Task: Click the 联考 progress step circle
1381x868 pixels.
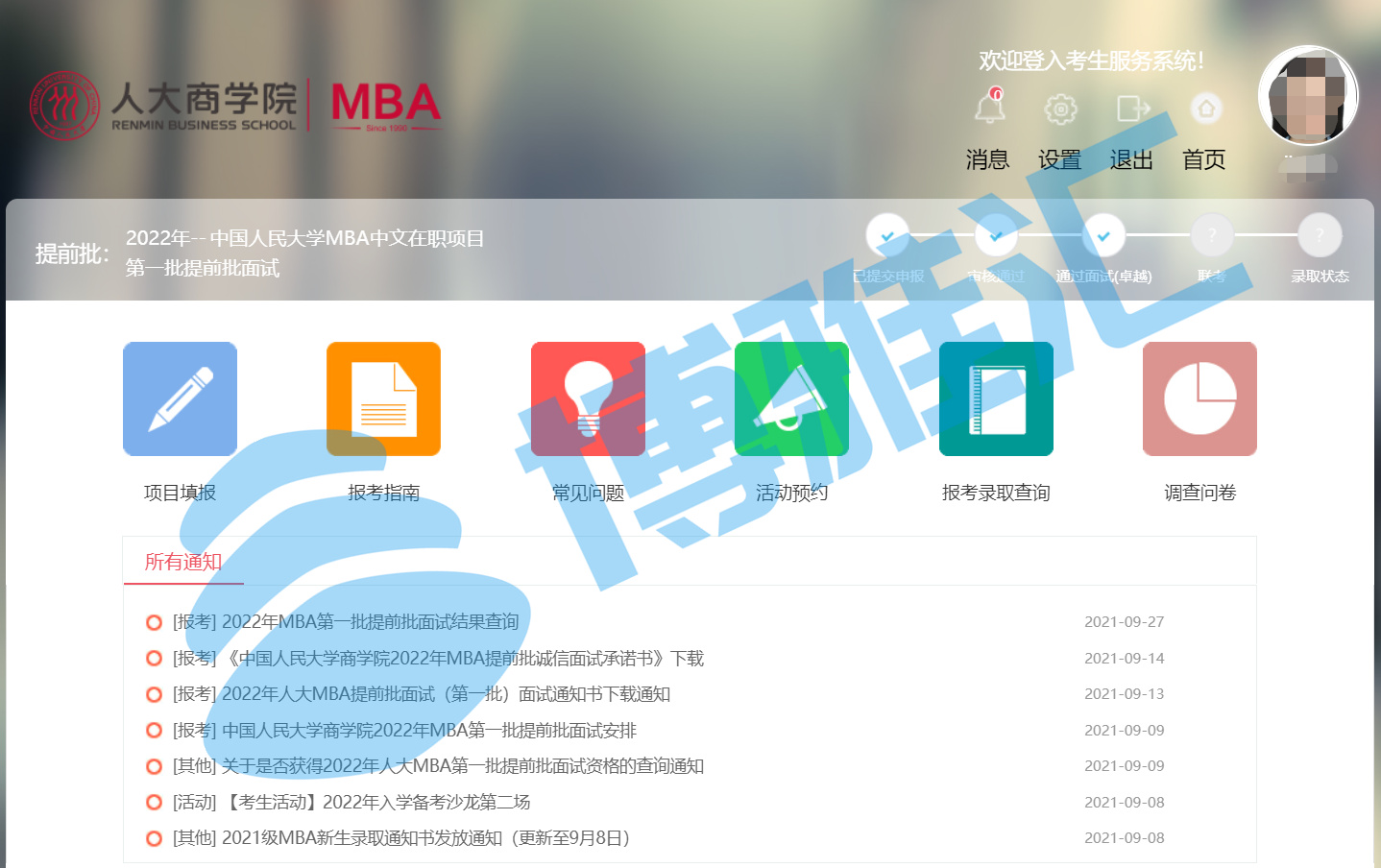Action: point(1212,235)
